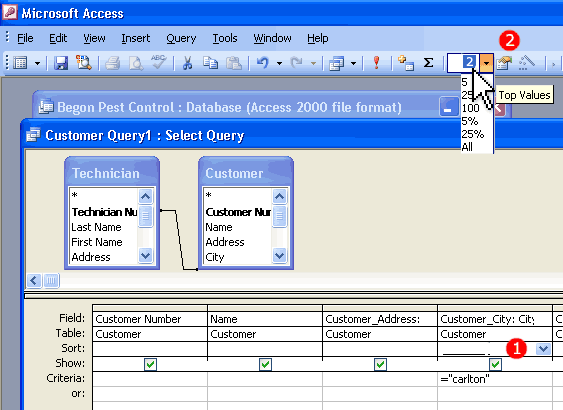Click the File Search icon
563x410 pixels.
coord(84,63)
